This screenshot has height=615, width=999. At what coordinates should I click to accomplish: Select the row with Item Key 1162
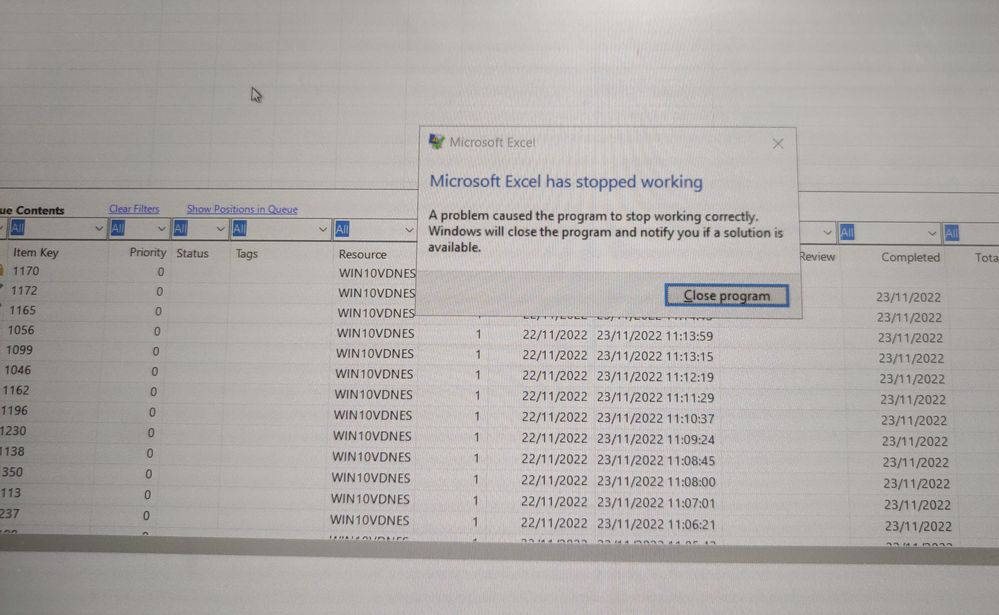coord(15,390)
